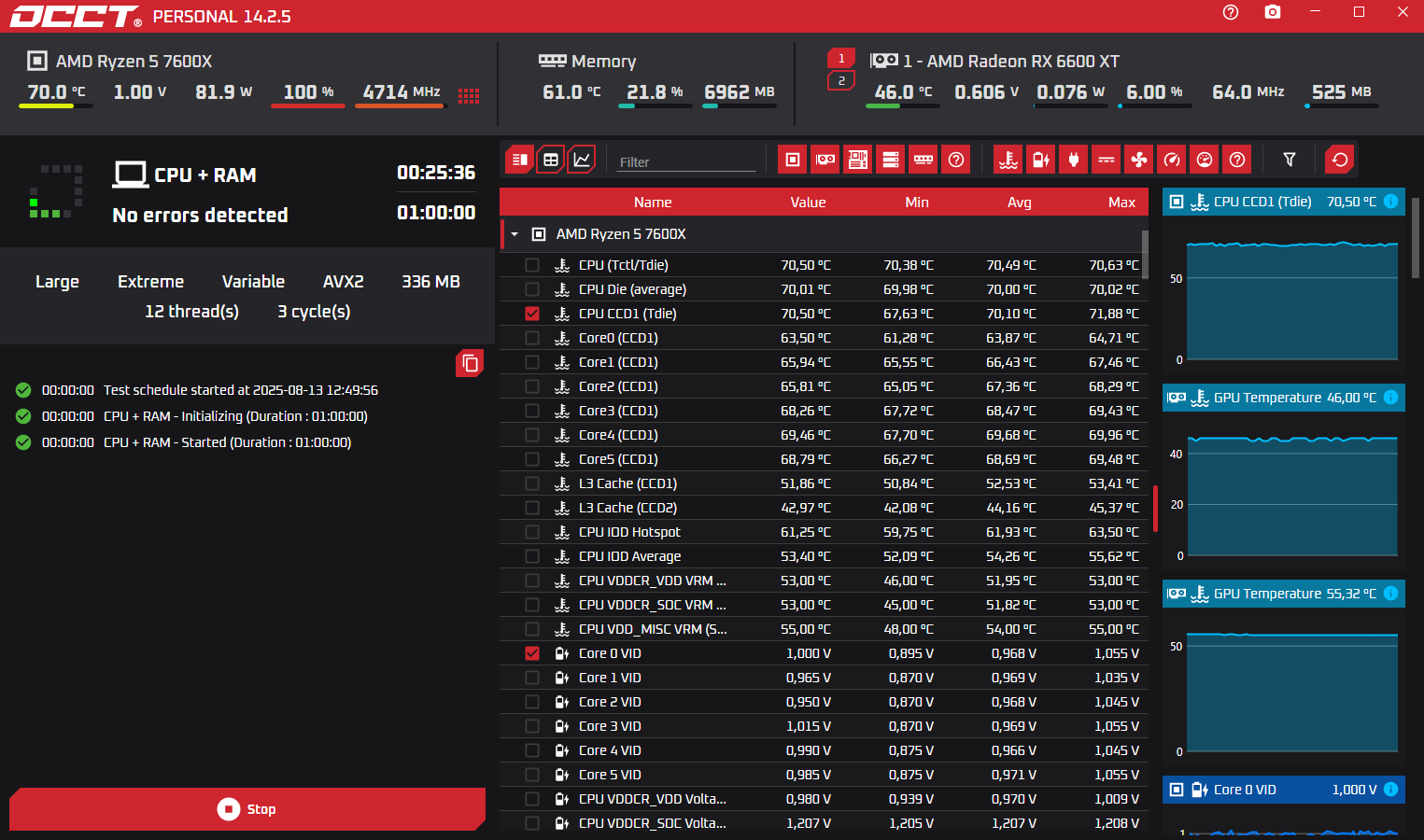Toggle the CPU sensors filter icon
Viewport: 1424px width, 840px height.
coord(793,160)
